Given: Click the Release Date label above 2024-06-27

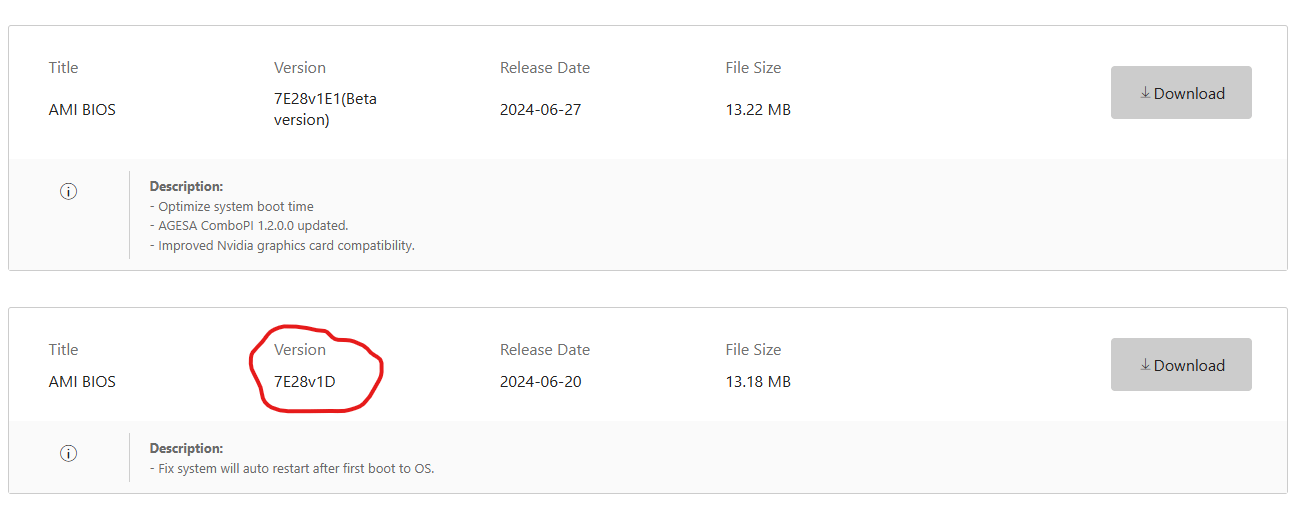Looking at the screenshot, I should pos(545,68).
